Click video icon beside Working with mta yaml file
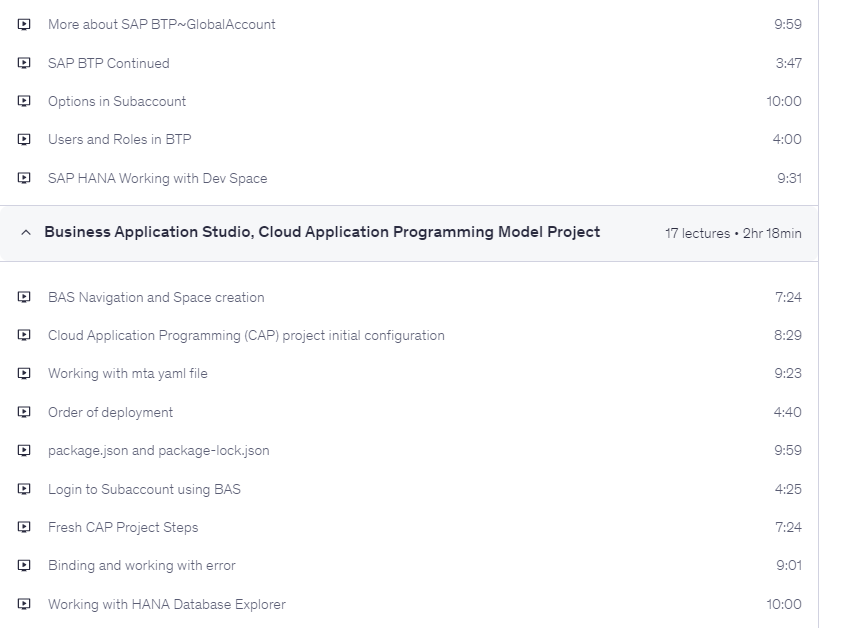 click(x=24, y=374)
